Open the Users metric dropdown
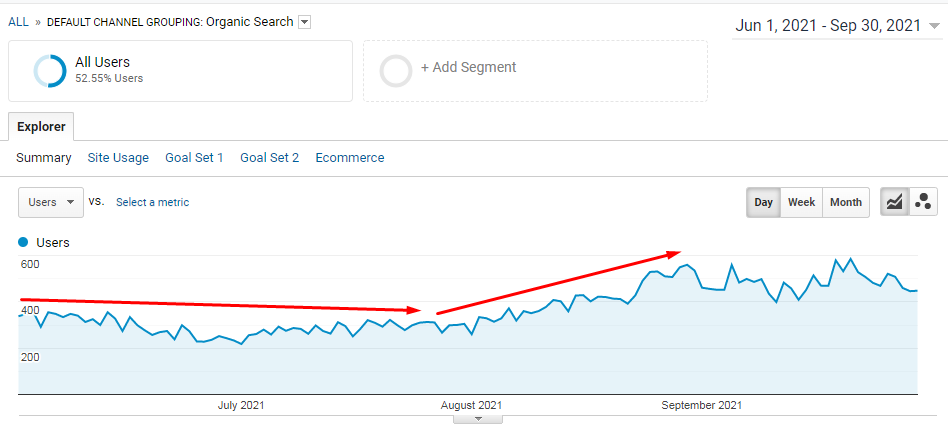This screenshot has height=438, width=948. coord(51,202)
